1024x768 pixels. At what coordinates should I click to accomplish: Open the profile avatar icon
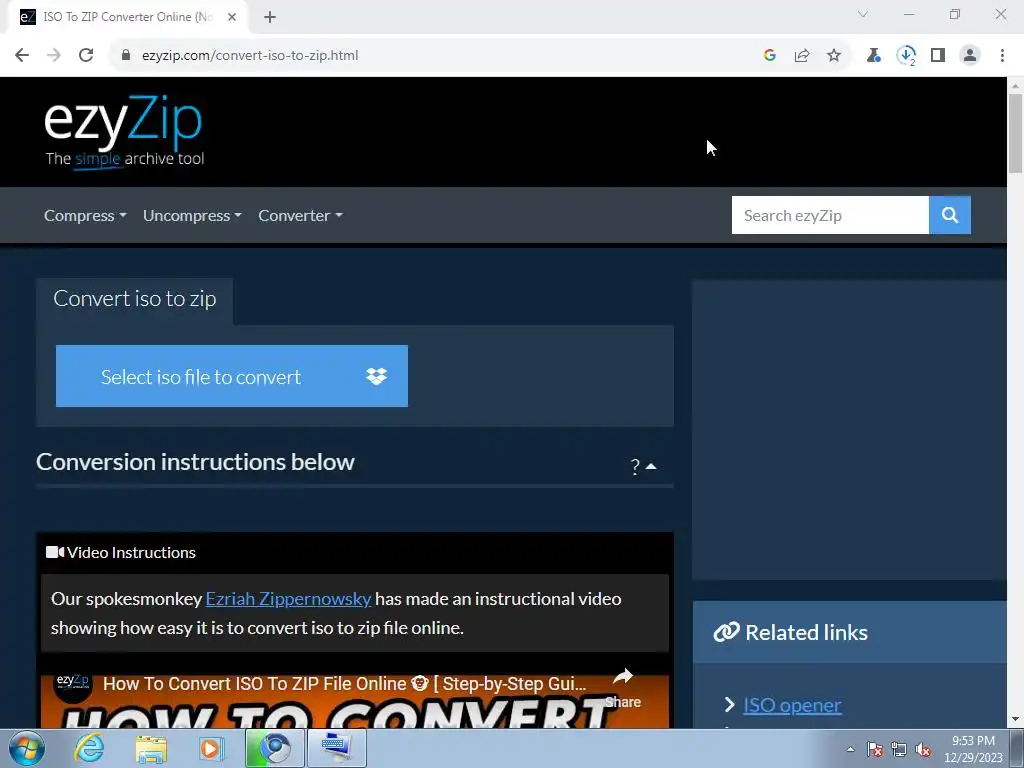coord(970,56)
